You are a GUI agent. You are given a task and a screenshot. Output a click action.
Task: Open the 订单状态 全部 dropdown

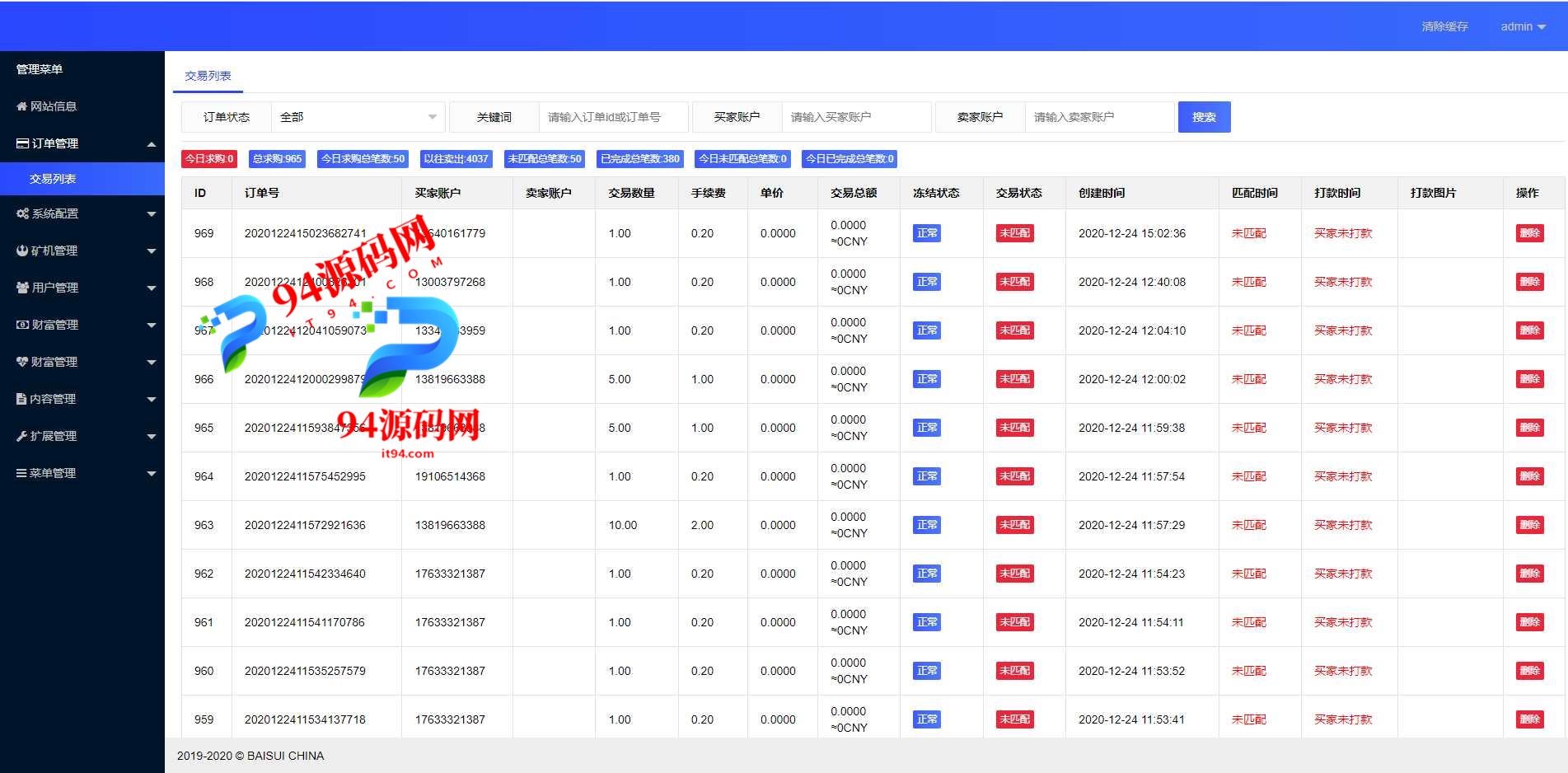358,117
